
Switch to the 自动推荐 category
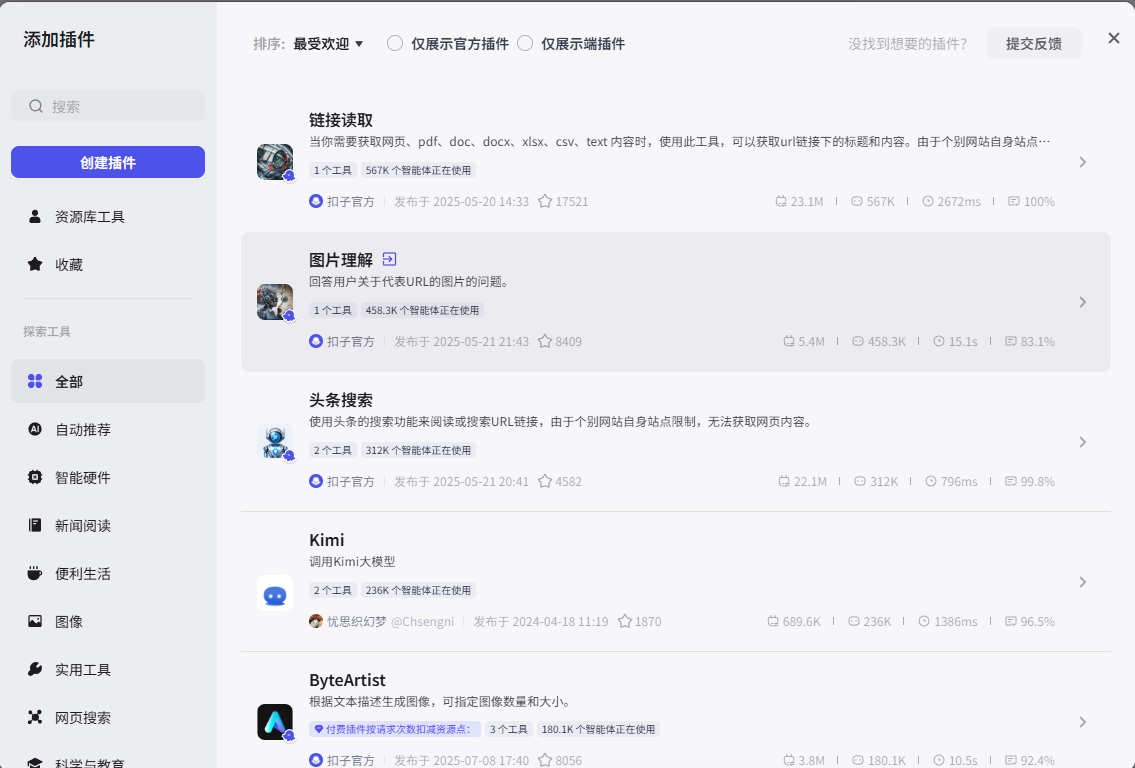pos(108,429)
